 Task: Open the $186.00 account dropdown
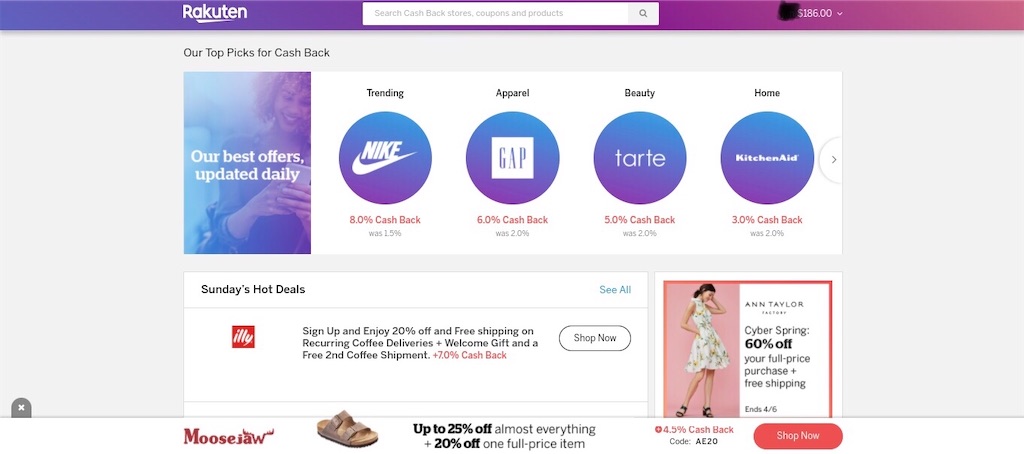pyautogui.click(x=820, y=13)
